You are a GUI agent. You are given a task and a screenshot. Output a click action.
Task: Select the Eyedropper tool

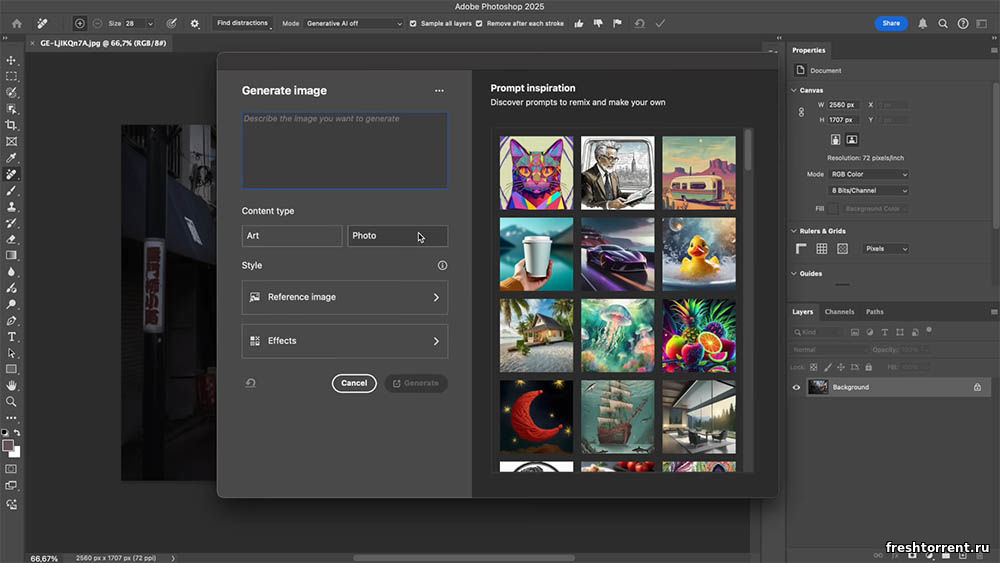pyautogui.click(x=11, y=157)
